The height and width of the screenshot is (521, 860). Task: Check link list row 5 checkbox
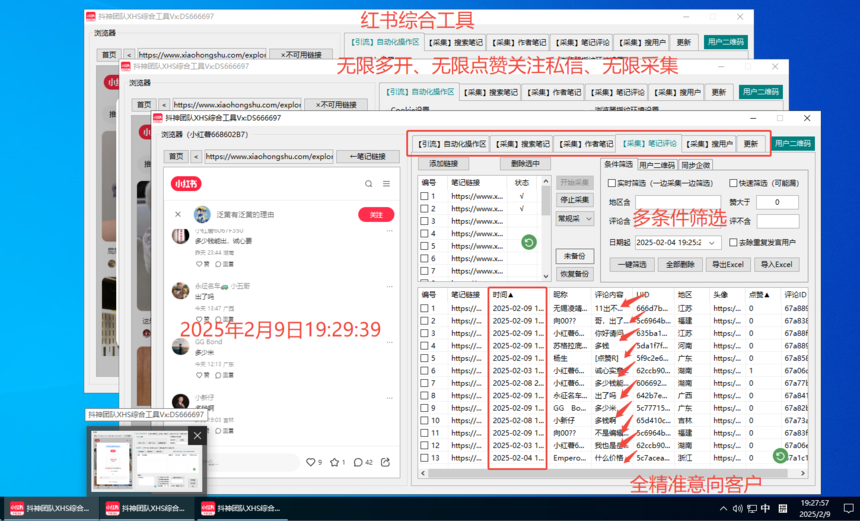click(424, 246)
